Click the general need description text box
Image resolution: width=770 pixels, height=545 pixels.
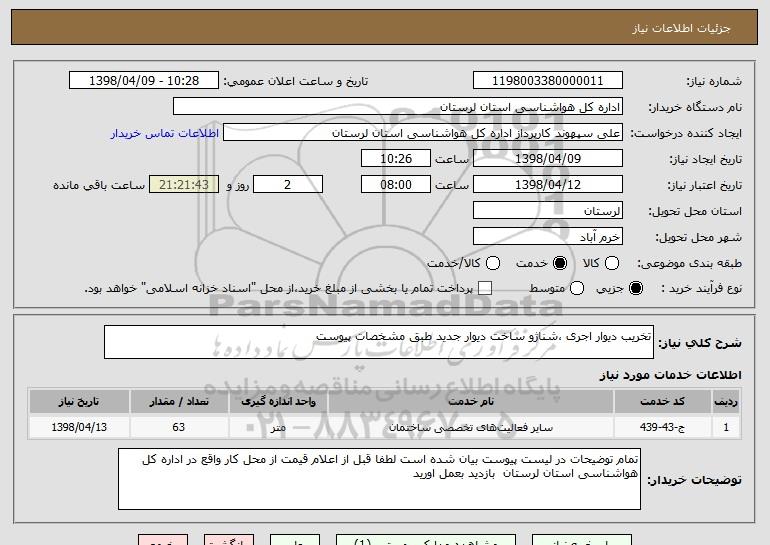click(379, 342)
